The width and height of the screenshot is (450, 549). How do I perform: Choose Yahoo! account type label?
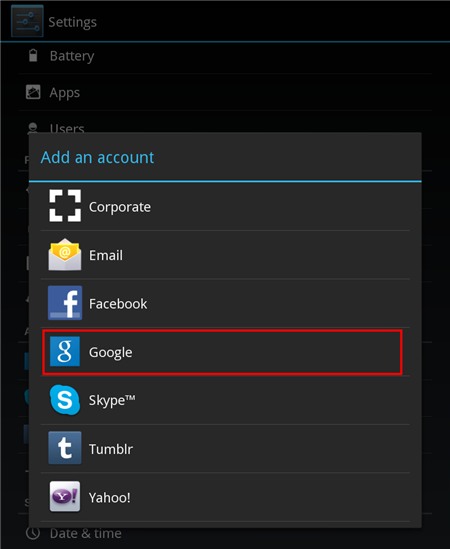pyautogui.click(x=110, y=497)
